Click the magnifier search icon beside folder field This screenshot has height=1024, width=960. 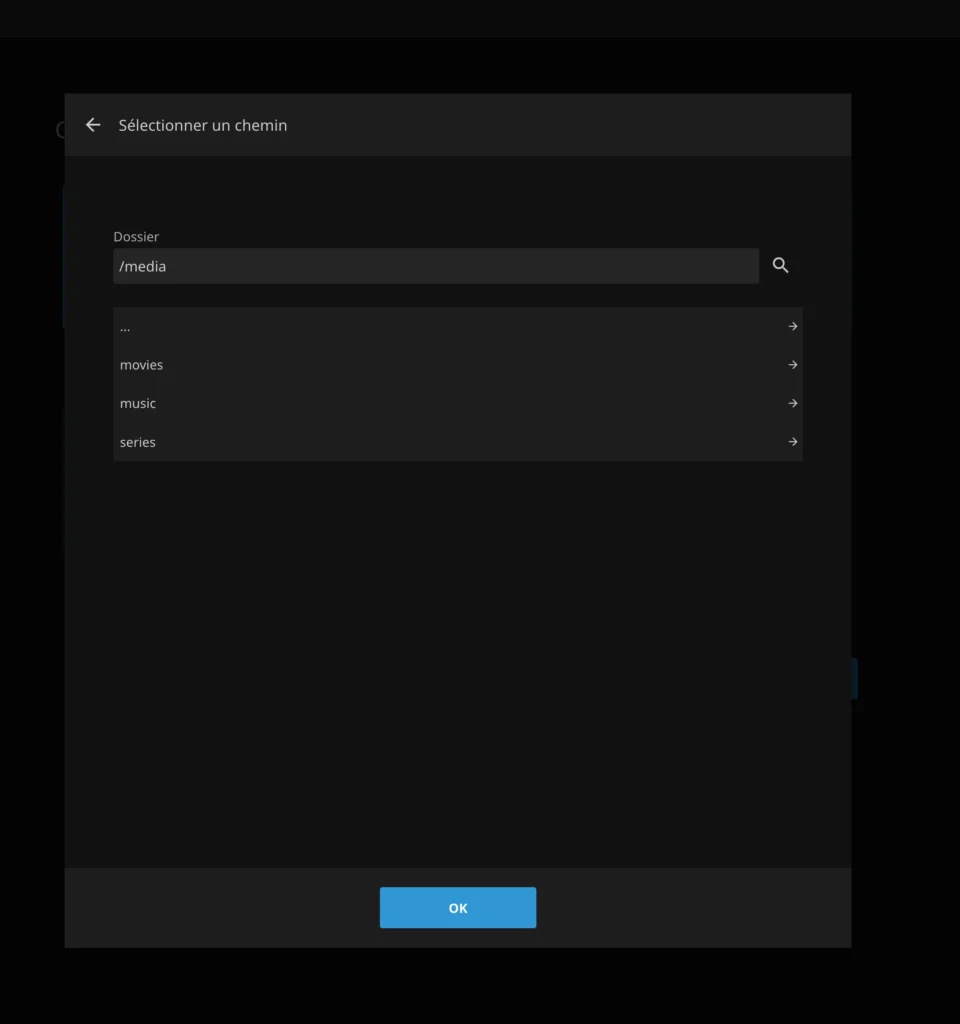point(781,266)
